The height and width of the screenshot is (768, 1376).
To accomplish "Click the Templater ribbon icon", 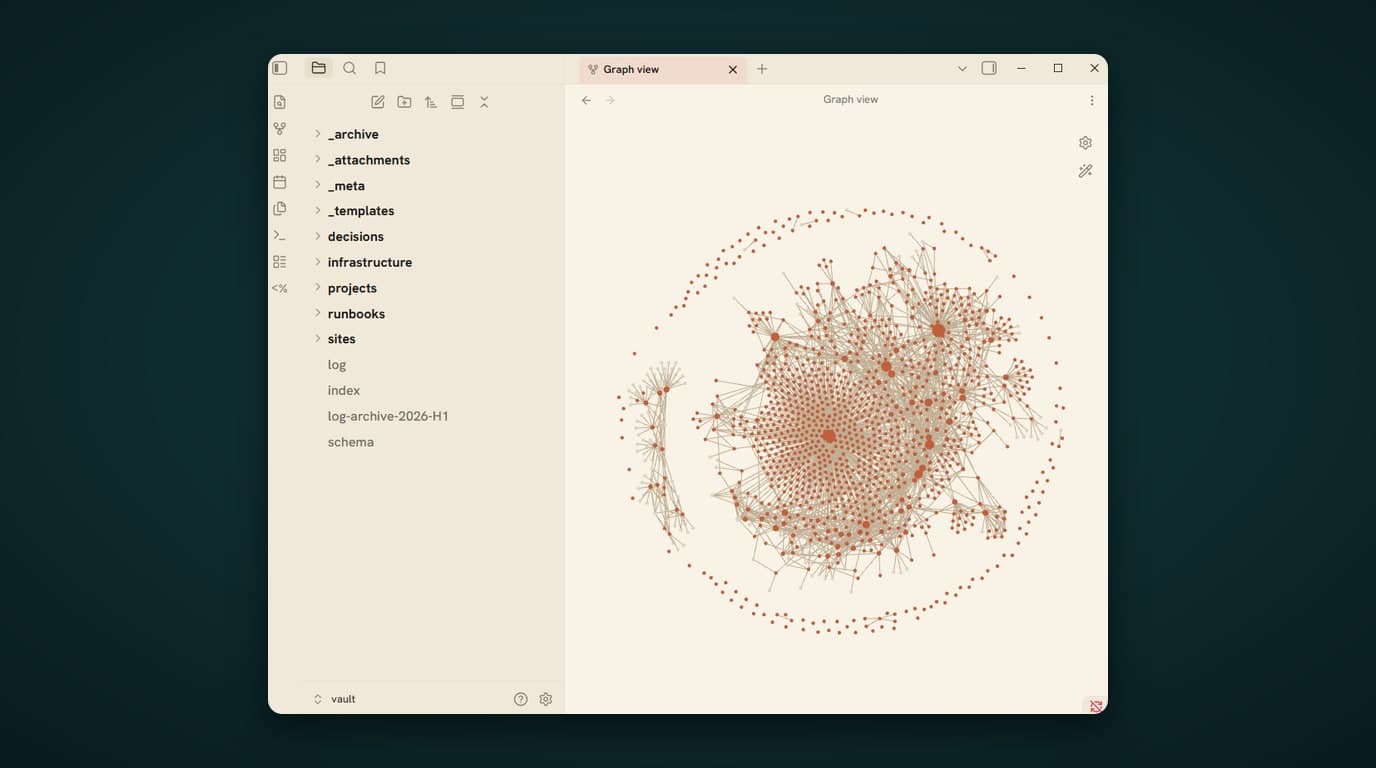I will (x=280, y=288).
